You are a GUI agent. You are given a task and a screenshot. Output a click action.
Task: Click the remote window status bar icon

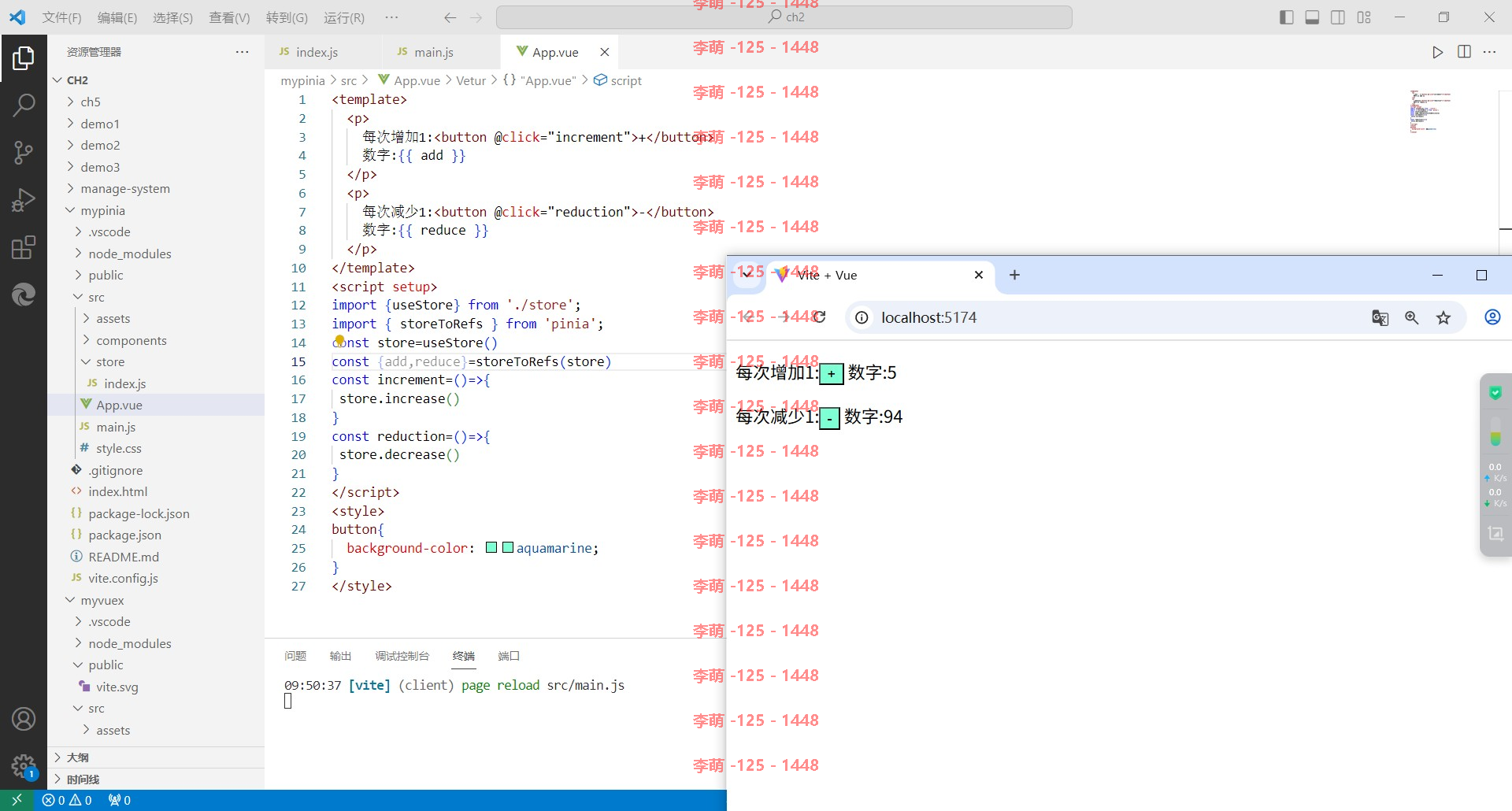point(17,800)
